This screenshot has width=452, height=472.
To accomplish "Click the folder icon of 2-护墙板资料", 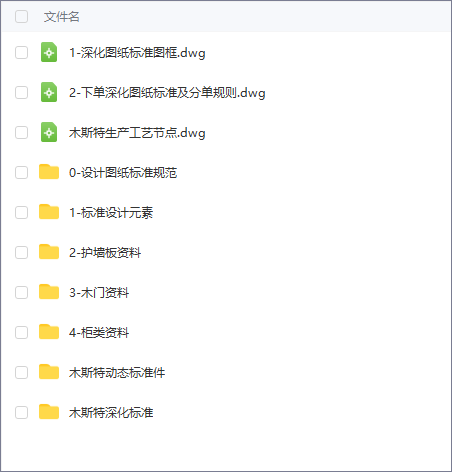I will [49, 252].
